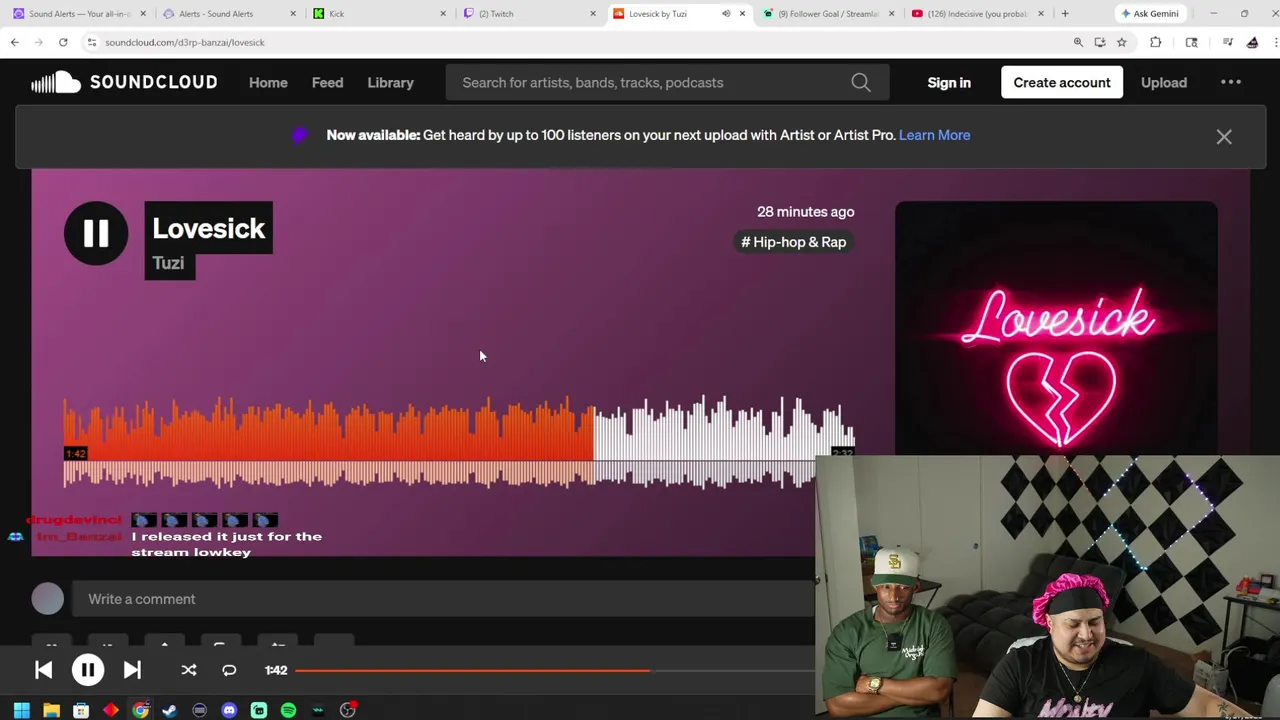Toggle repeat in the player bar

229,670
